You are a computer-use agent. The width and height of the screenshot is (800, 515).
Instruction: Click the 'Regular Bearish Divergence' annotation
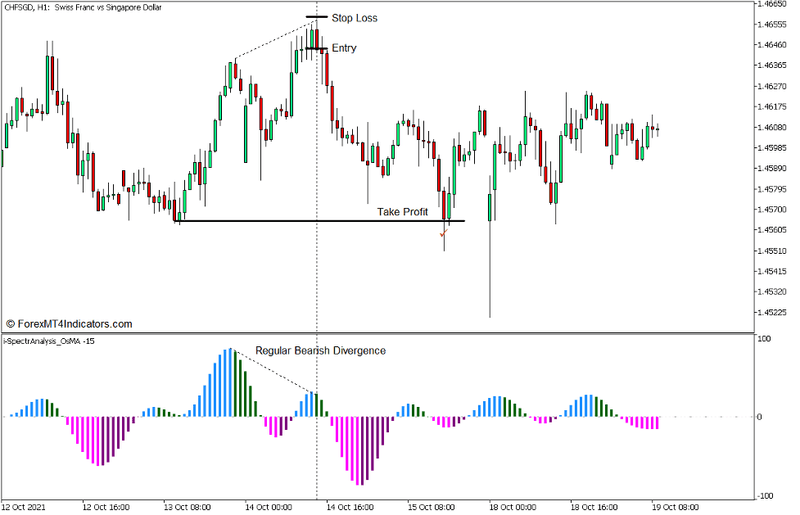[x=320, y=351]
